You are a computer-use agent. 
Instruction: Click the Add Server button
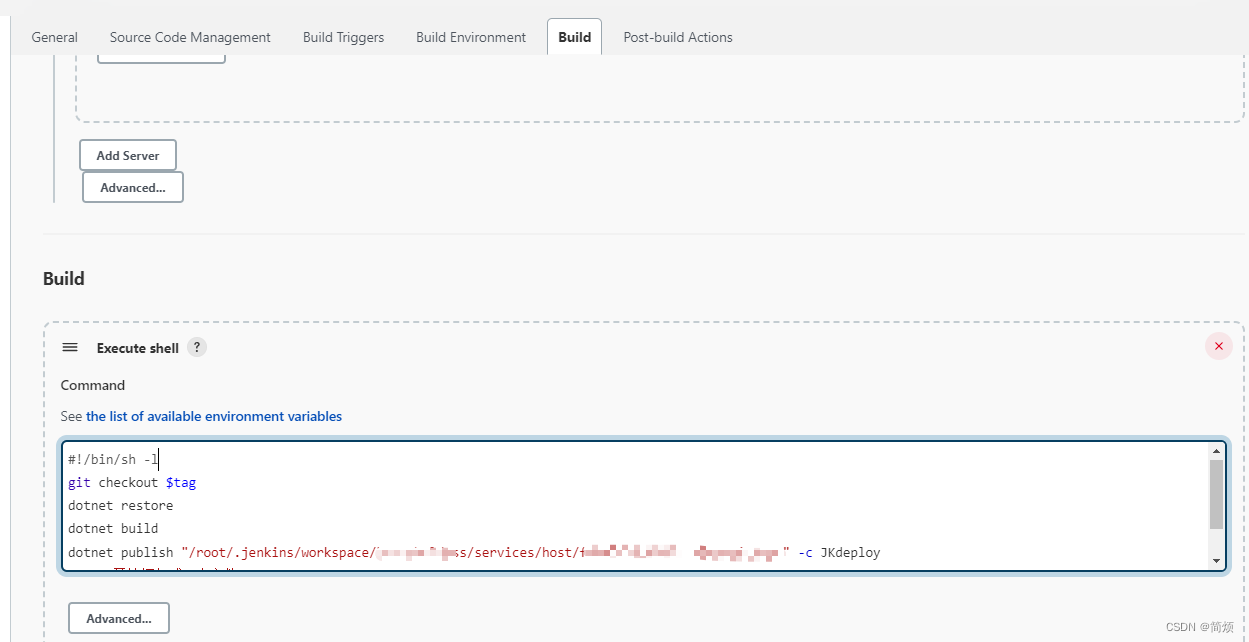point(128,156)
